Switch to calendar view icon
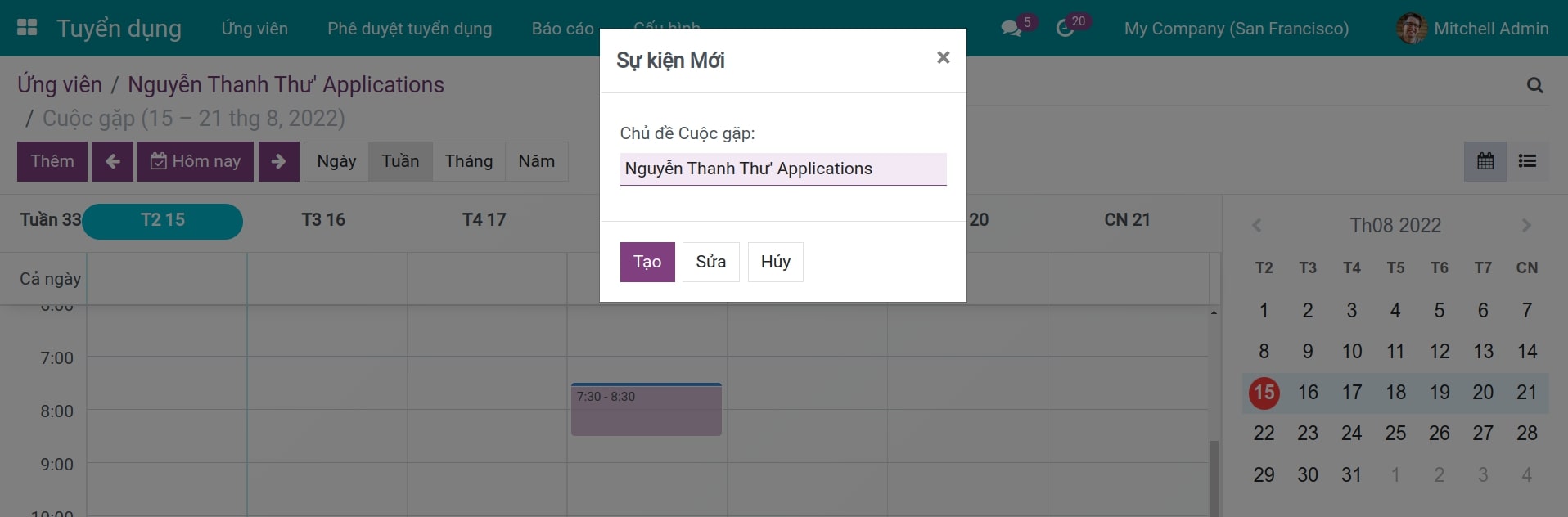This screenshot has height=517, width=1568. (1485, 161)
